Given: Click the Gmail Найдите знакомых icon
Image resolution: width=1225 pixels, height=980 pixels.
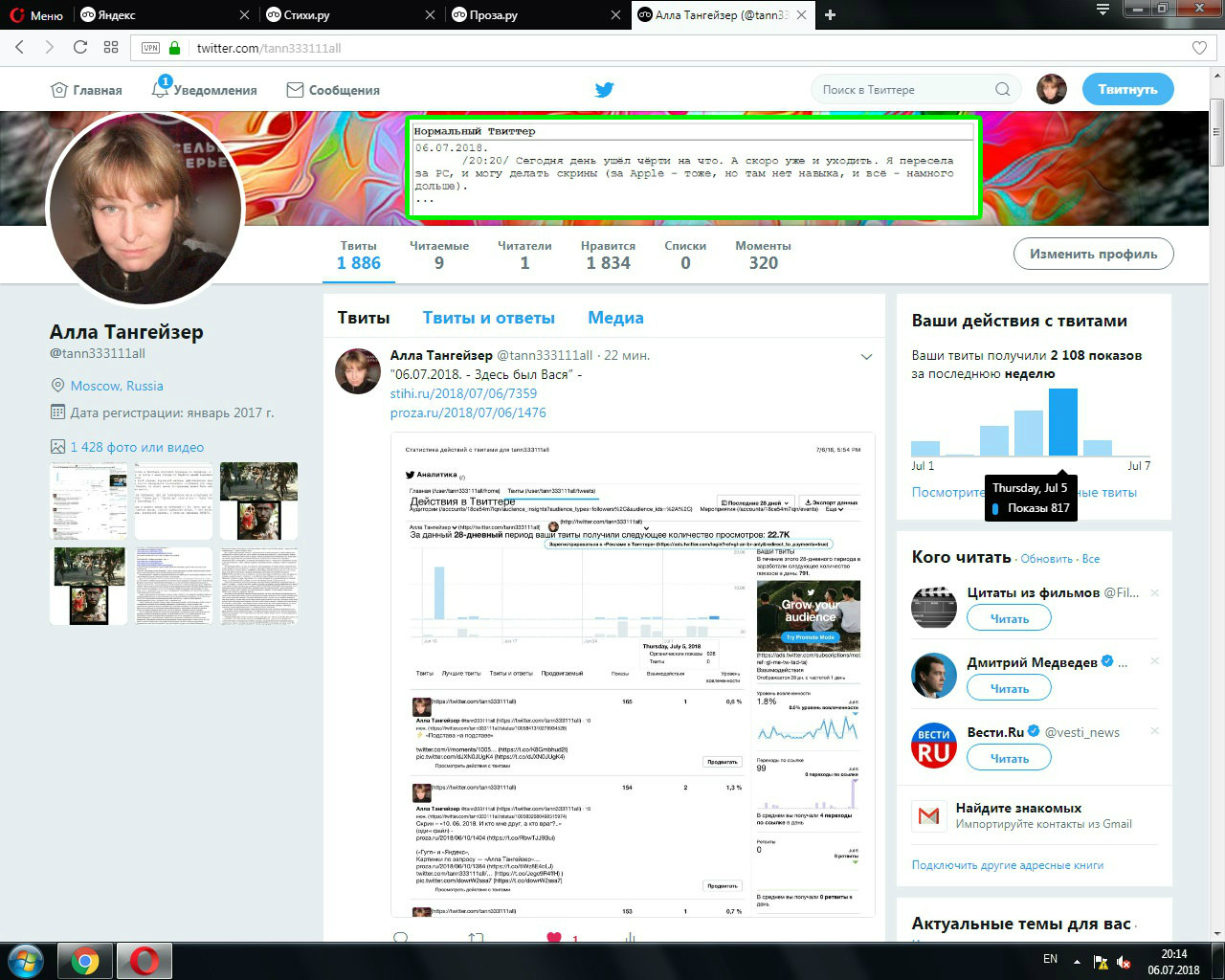Looking at the screenshot, I should pos(928,816).
